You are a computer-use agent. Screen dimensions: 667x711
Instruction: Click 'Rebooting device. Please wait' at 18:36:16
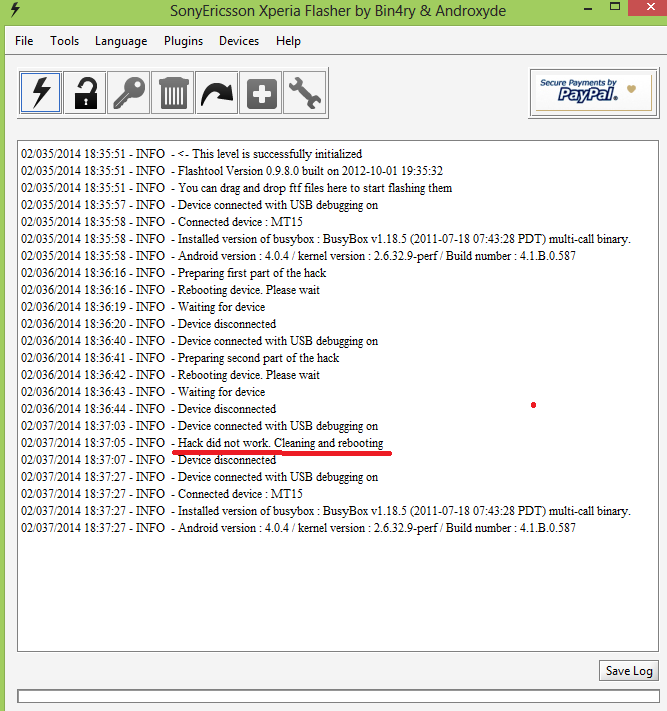point(170,290)
